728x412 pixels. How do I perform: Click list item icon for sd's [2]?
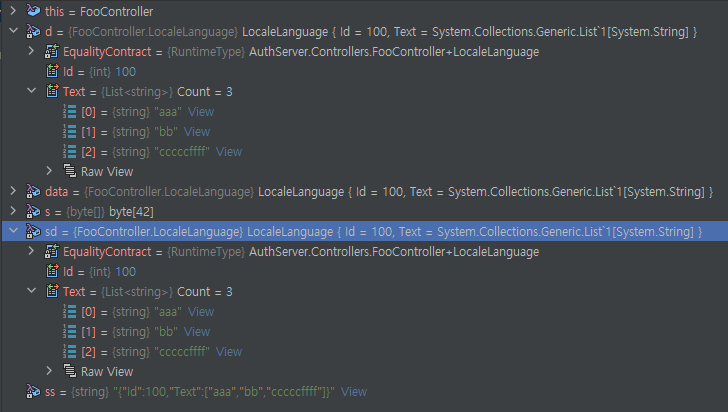69,352
